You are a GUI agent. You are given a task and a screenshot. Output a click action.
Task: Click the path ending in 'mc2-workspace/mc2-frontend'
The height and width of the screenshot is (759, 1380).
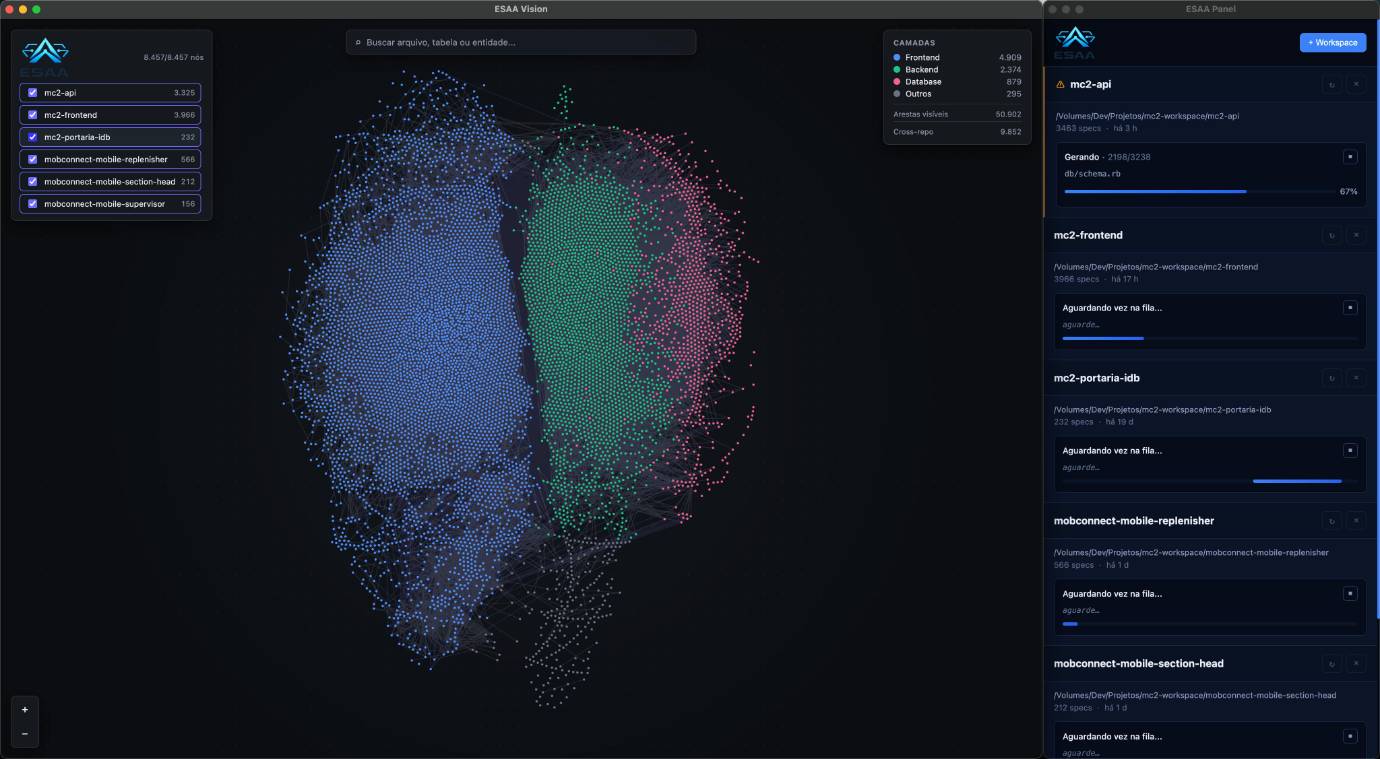coord(1156,267)
